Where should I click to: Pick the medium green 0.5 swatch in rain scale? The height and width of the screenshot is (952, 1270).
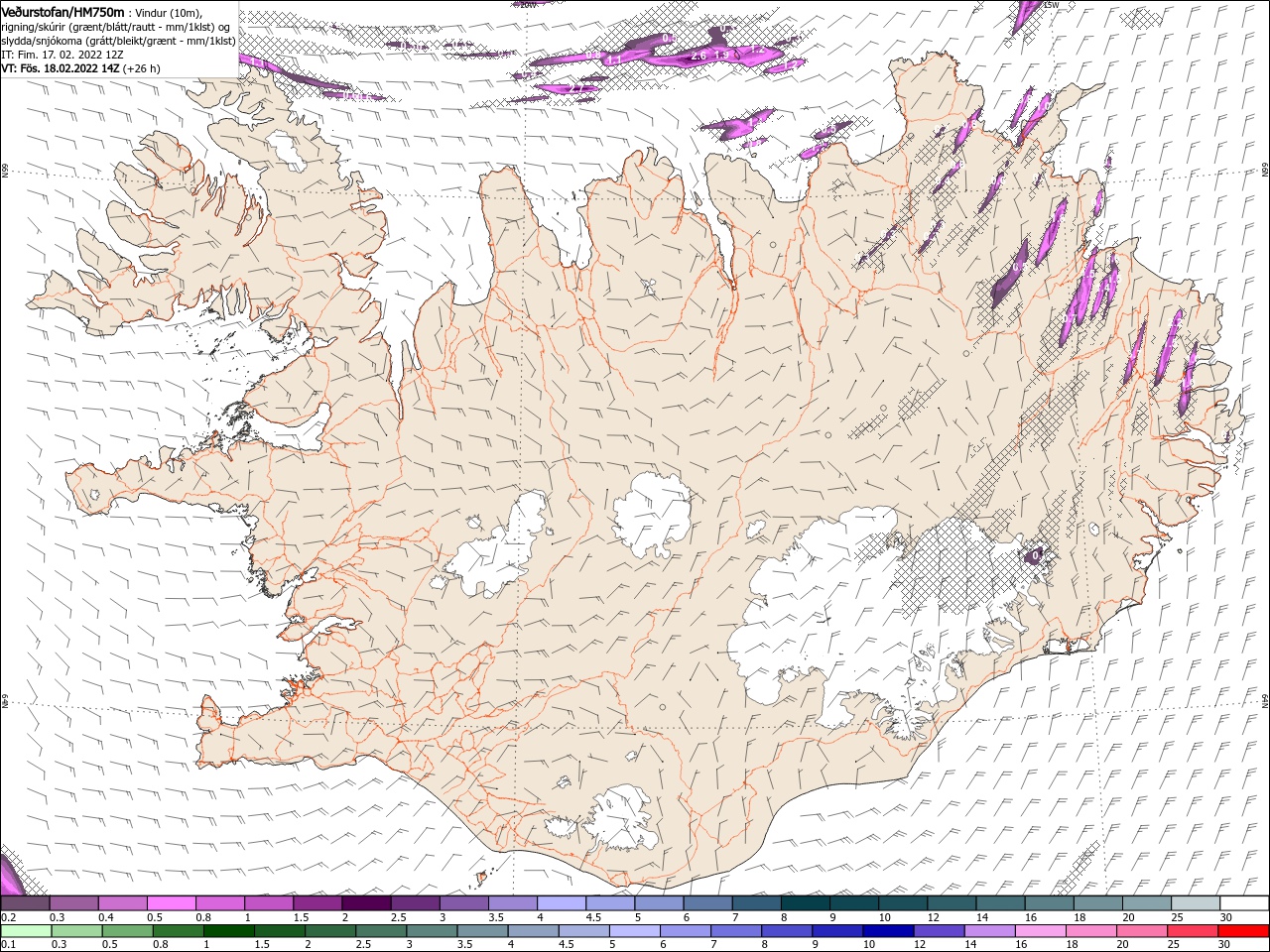pos(127,931)
